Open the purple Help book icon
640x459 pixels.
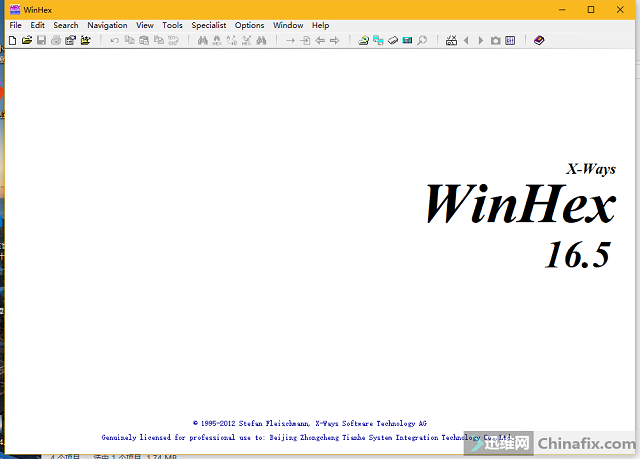tap(539, 40)
